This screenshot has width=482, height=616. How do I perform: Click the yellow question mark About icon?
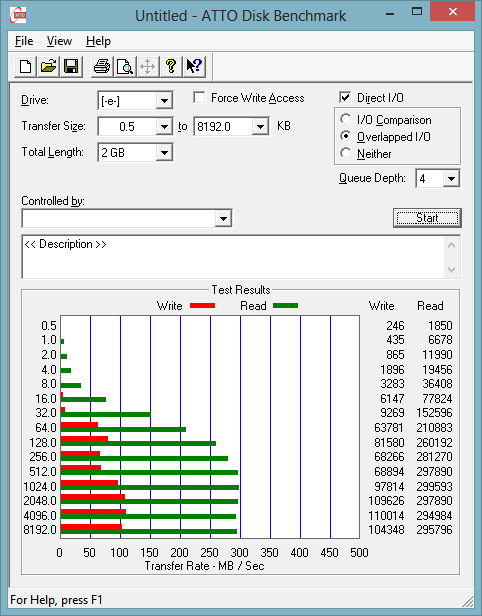pos(171,66)
